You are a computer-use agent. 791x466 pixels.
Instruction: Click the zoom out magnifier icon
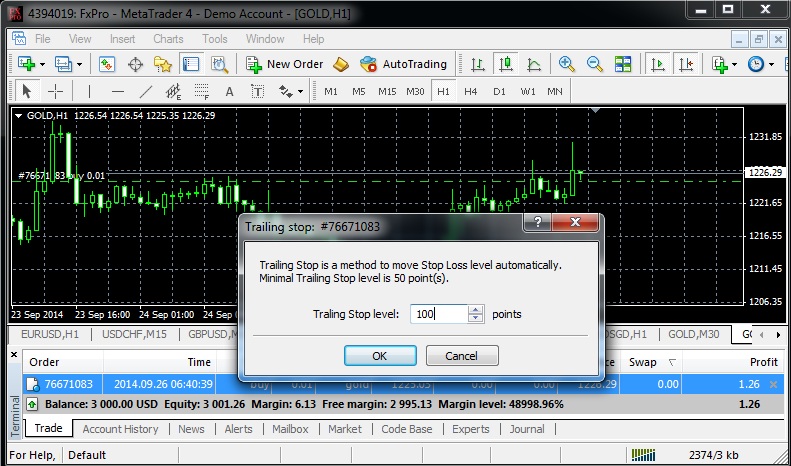pos(594,64)
